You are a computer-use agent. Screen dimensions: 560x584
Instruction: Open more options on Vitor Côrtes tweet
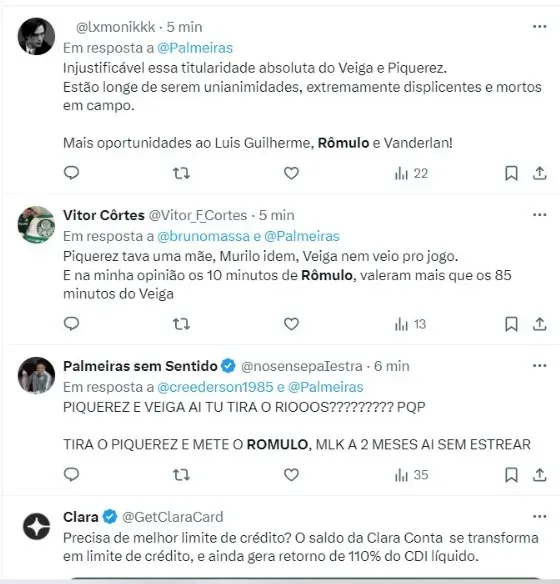(x=540, y=215)
